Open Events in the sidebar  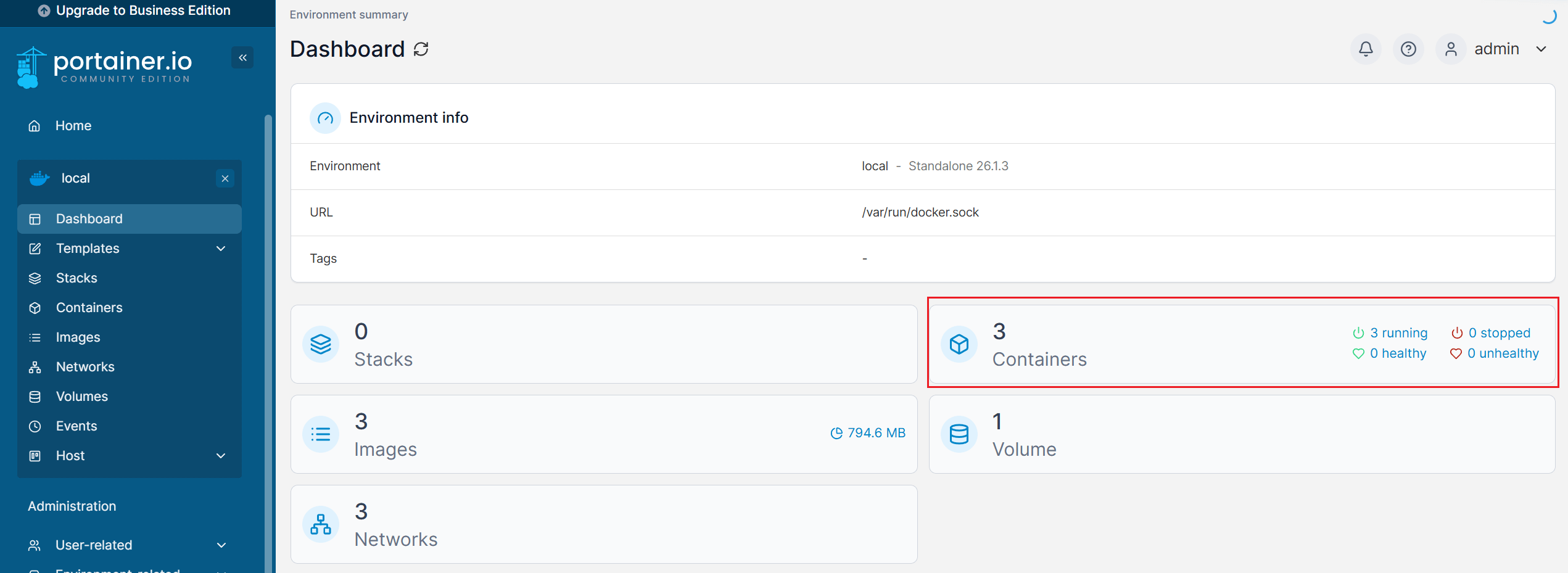tap(76, 426)
